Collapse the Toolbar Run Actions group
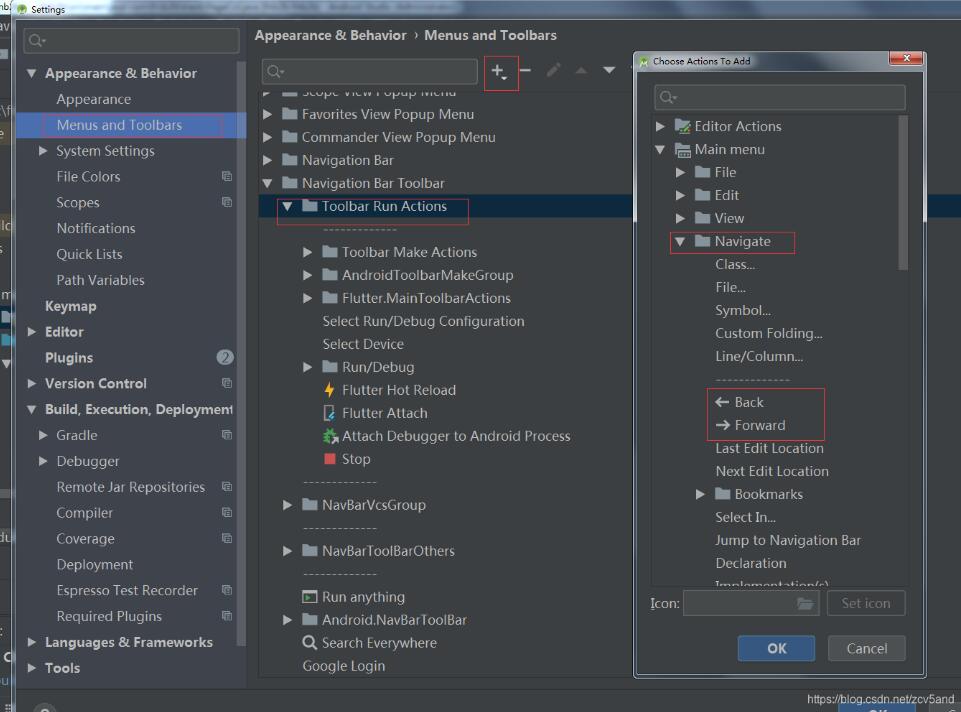961x712 pixels. 287,207
